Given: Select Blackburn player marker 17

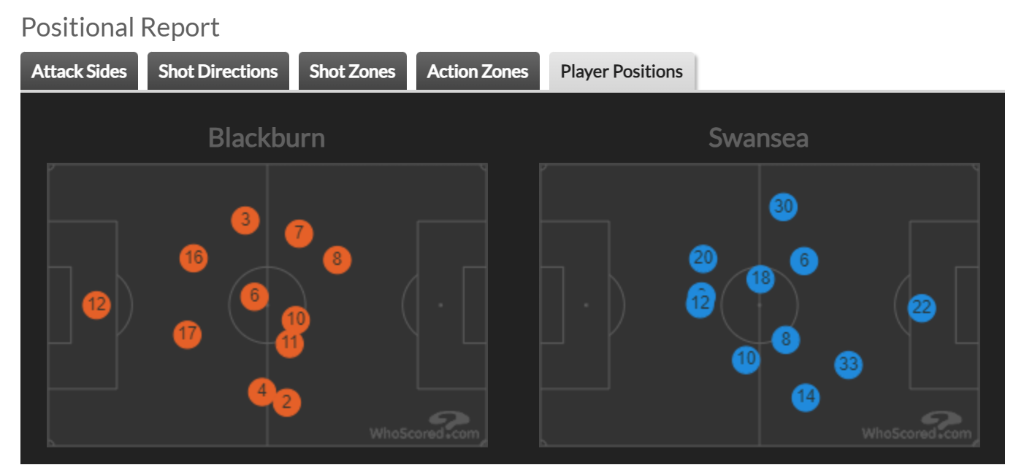Looking at the screenshot, I should (187, 334).
